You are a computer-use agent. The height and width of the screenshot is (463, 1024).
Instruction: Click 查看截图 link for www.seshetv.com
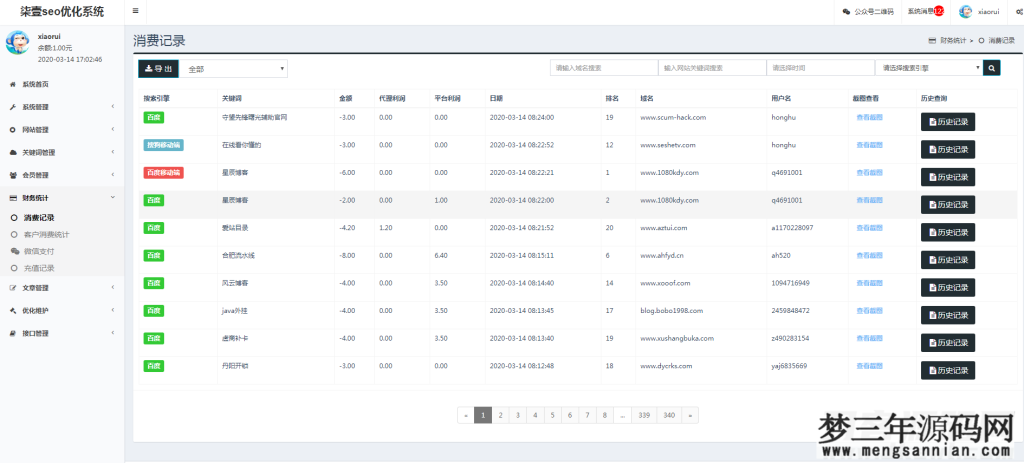coord(868,145)
